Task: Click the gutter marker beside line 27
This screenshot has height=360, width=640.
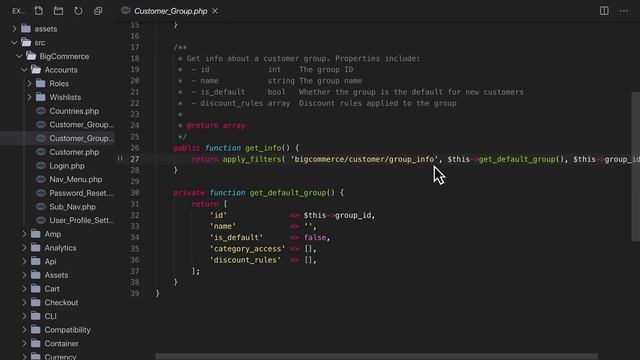Action: 120,158
